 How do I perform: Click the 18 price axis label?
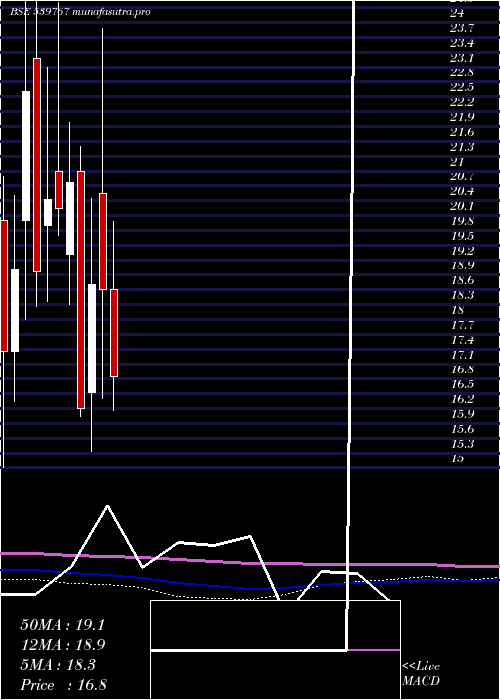[x=457, y=310]
